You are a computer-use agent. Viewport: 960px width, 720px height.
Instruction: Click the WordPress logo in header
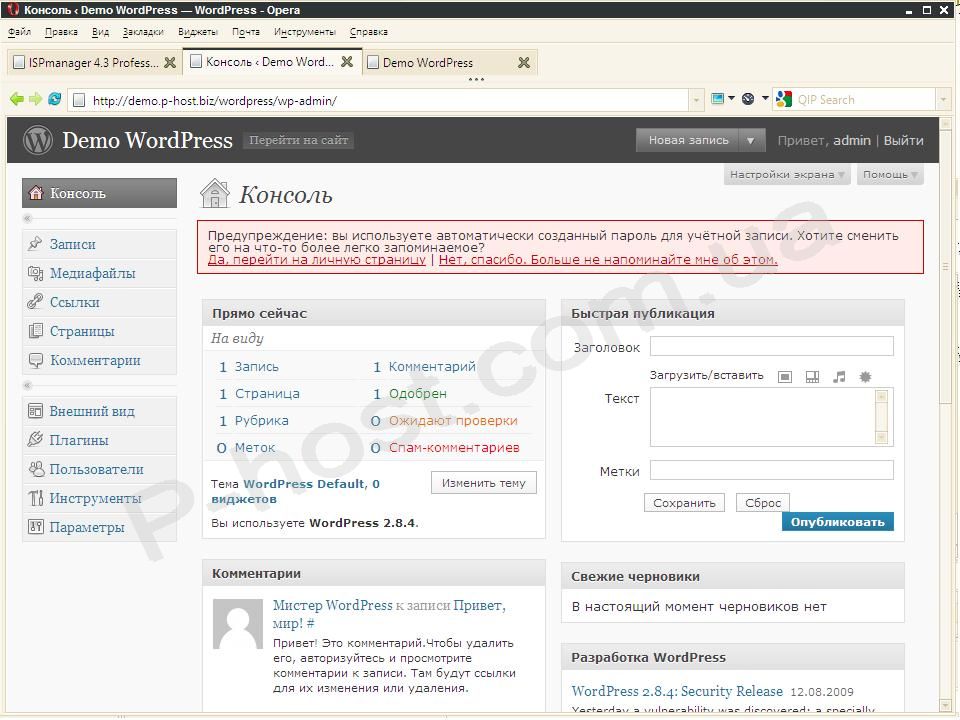click(37, 140)
